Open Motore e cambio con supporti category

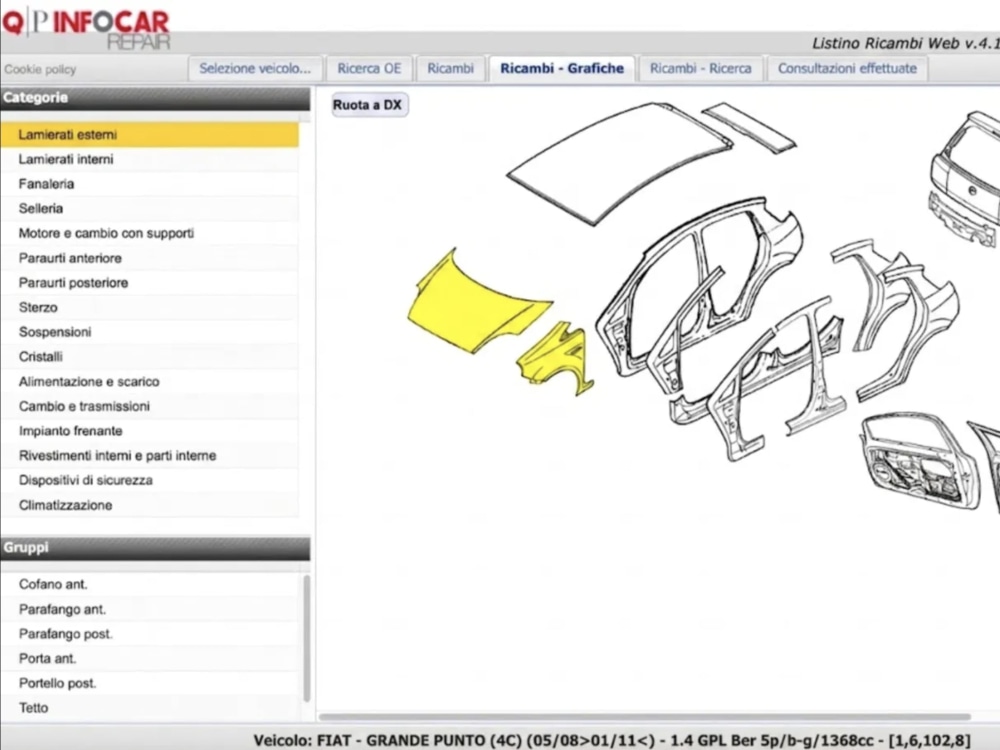(149, 233)
